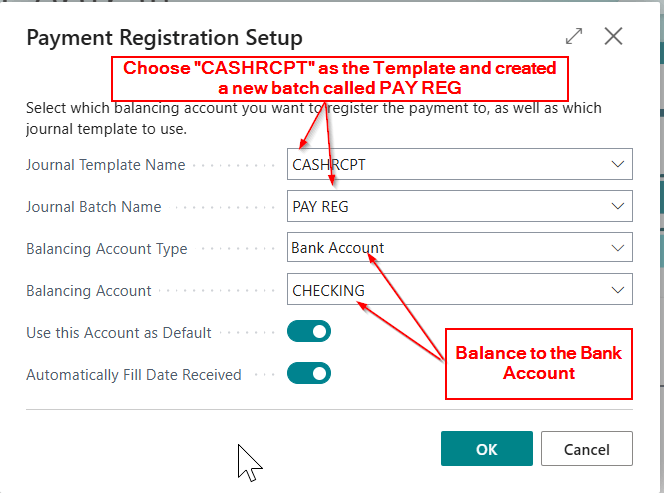This screenshot has height=493, width=664.
Task: Click the Journal Template Name label
Action: [105, 165]
